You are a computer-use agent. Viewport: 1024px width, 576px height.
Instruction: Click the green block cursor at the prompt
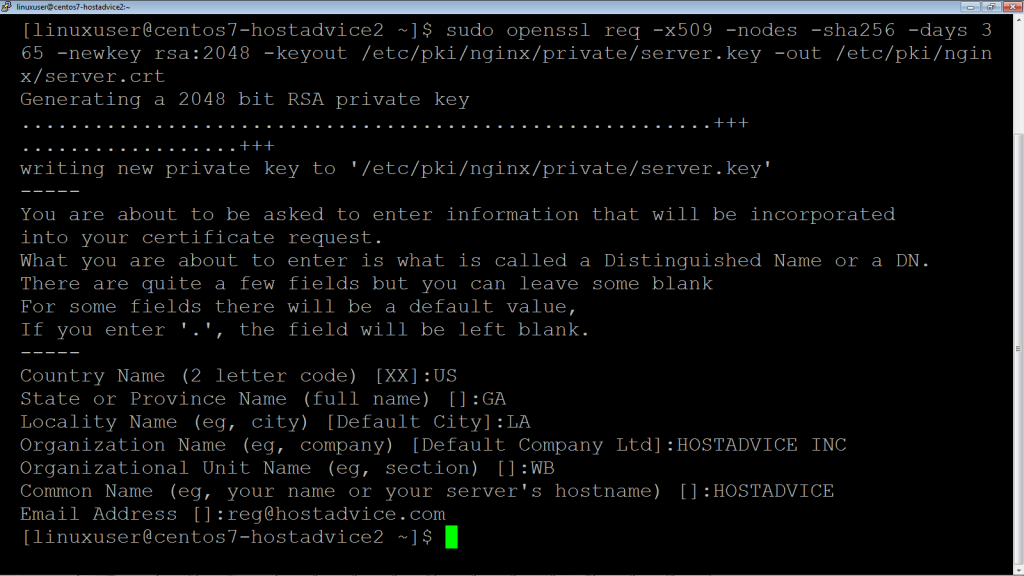coord(450,537)
